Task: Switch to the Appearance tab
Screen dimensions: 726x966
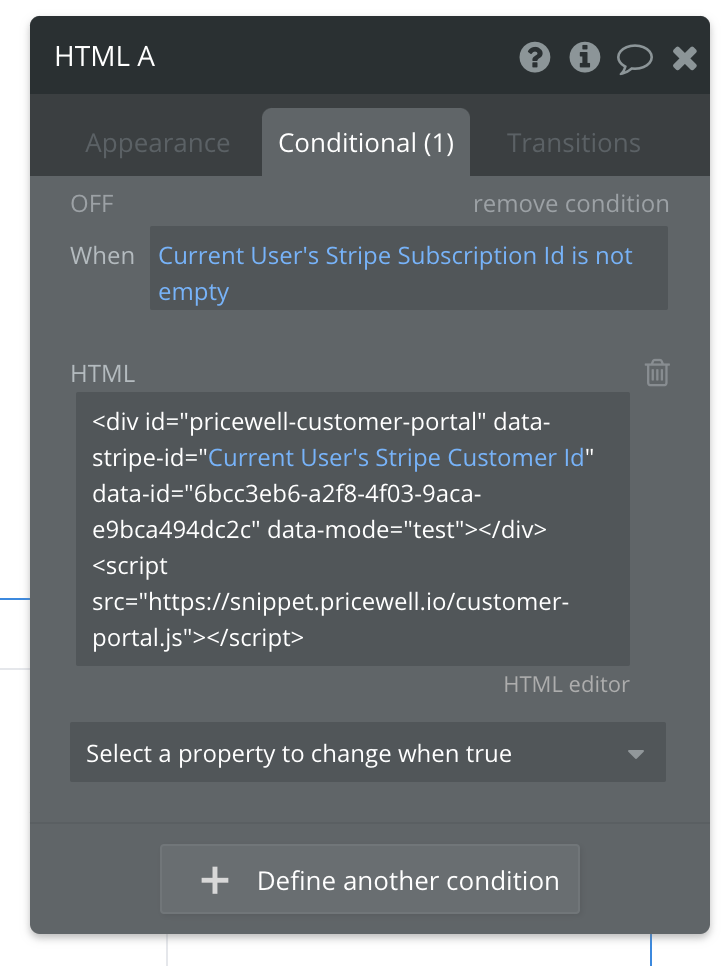Action: point(157,143)
